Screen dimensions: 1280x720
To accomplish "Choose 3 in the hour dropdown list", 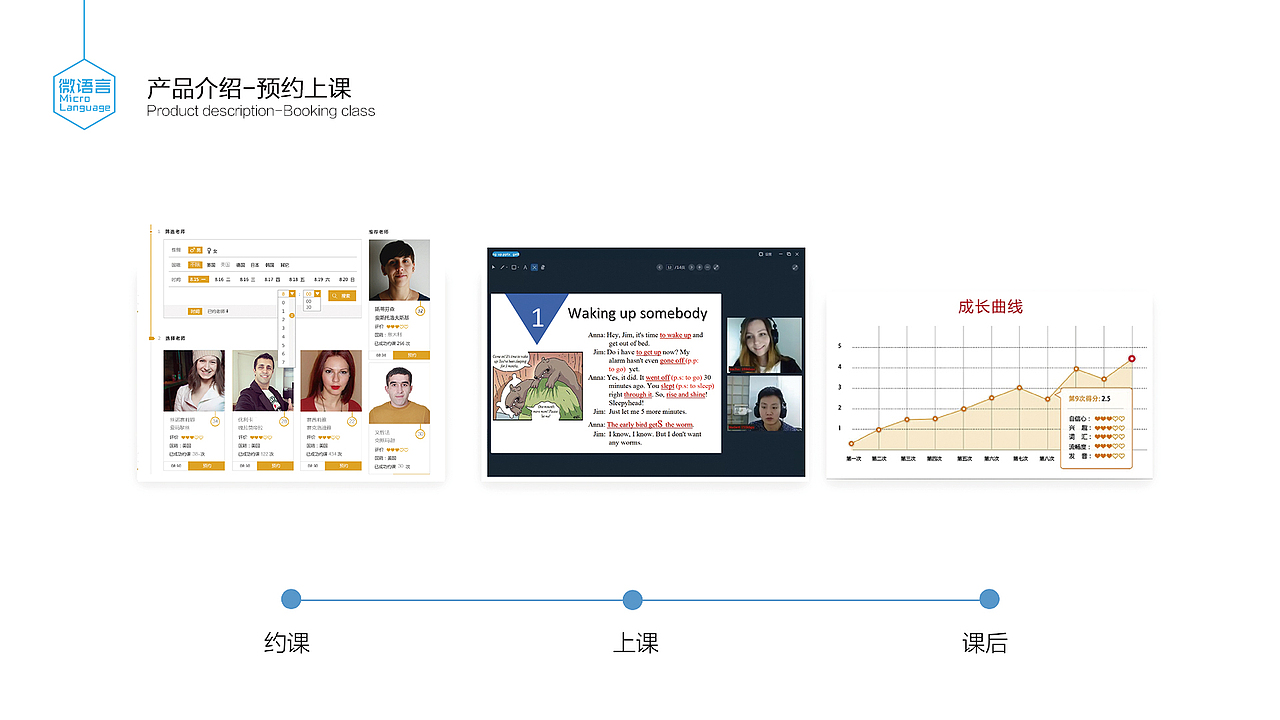I will (x=283, y=328).
